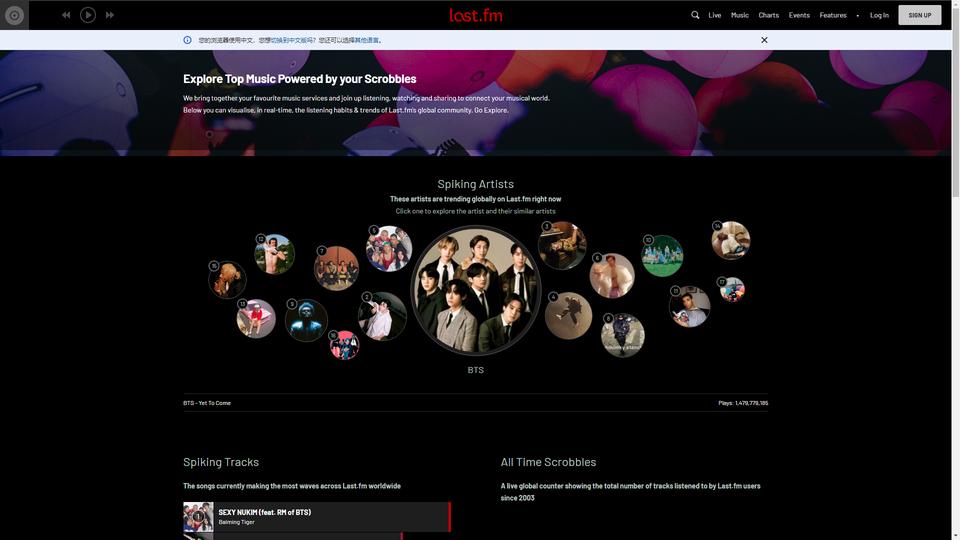Select spiking artist bubble number 14
Screen dimensions: 960x540
(x=731, y=240)
